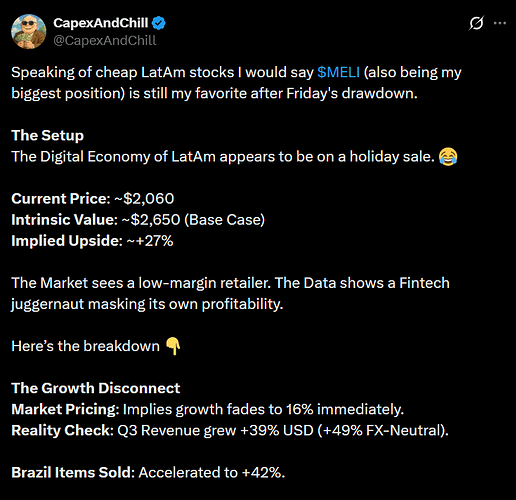The width and height of the screenshot is (516, 500).
Task: Open the three-dot more options menu
Action: pos(500,23)
